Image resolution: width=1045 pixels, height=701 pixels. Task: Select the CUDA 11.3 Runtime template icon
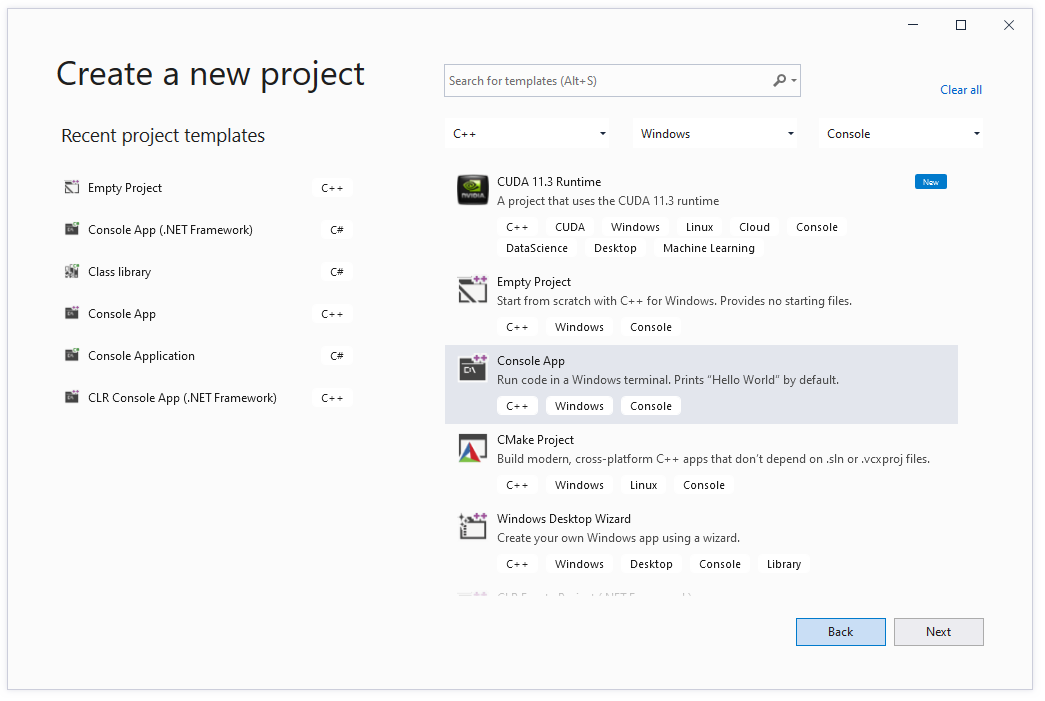(471, 190)
